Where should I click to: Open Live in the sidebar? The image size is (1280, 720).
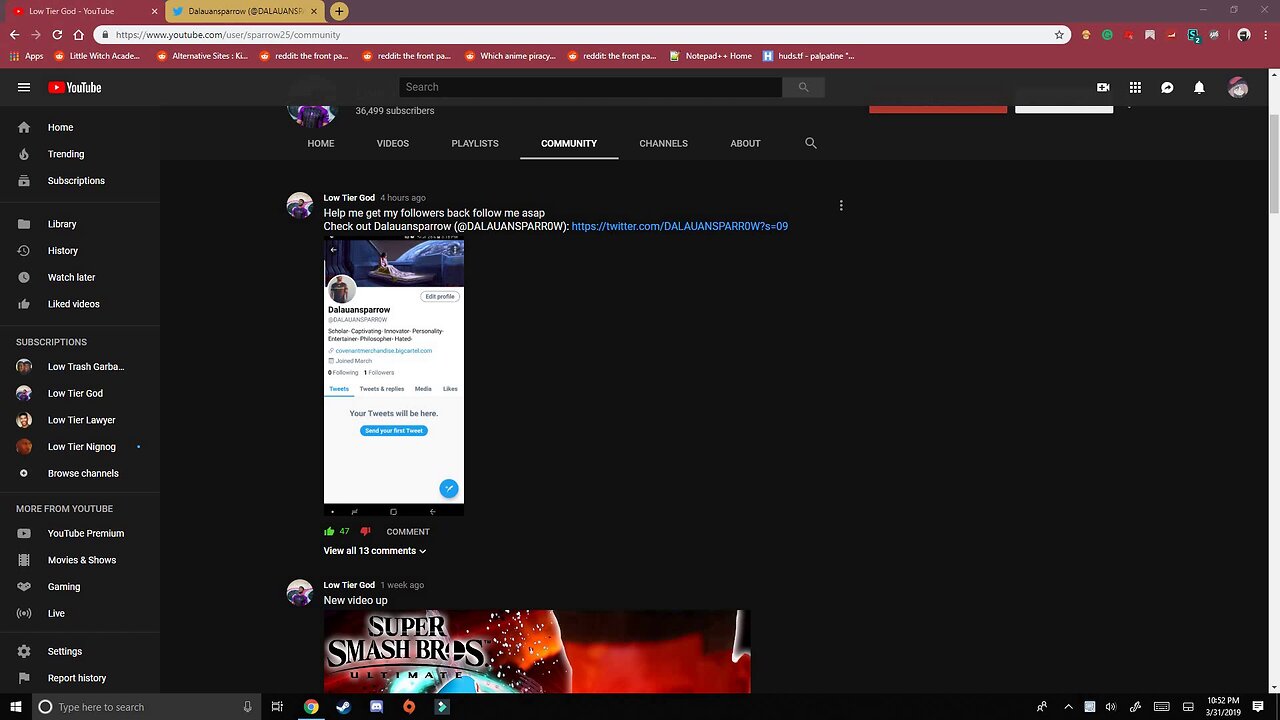pyautogui.click(x=80, y=614)
